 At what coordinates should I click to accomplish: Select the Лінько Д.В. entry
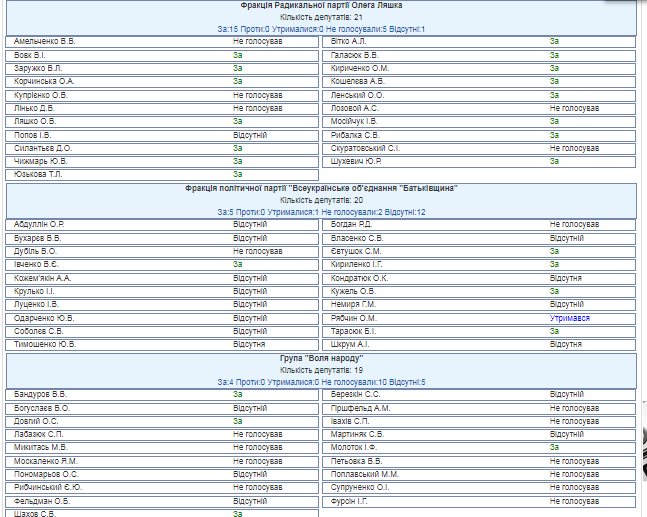click(x=162, y=109)
